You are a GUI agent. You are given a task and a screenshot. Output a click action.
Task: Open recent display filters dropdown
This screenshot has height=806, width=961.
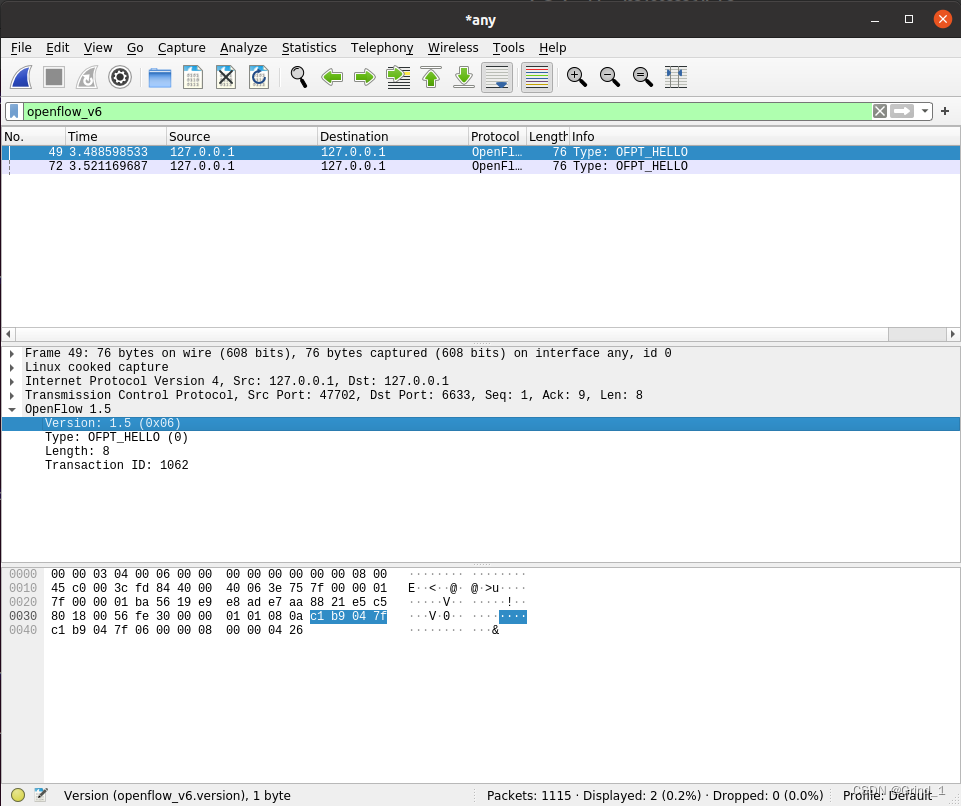click(x=925, y=112)
